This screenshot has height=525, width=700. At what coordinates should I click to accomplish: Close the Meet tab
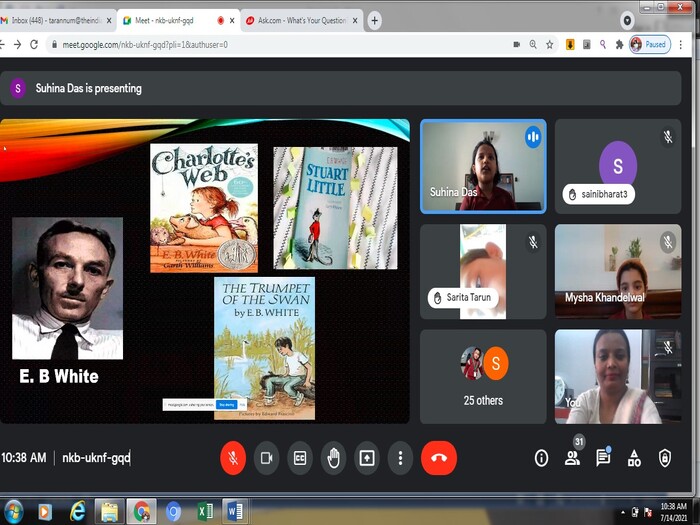click(232, 21)
